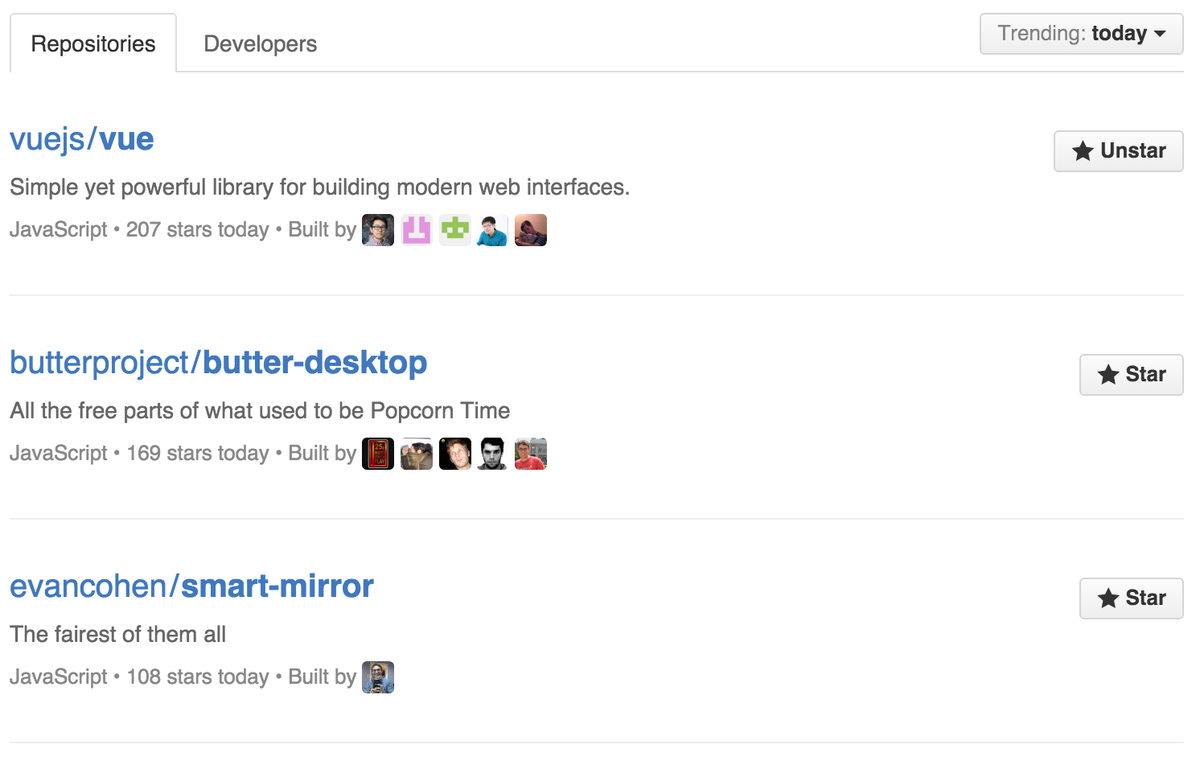Click the "207 stars today" text

(197, 230)
